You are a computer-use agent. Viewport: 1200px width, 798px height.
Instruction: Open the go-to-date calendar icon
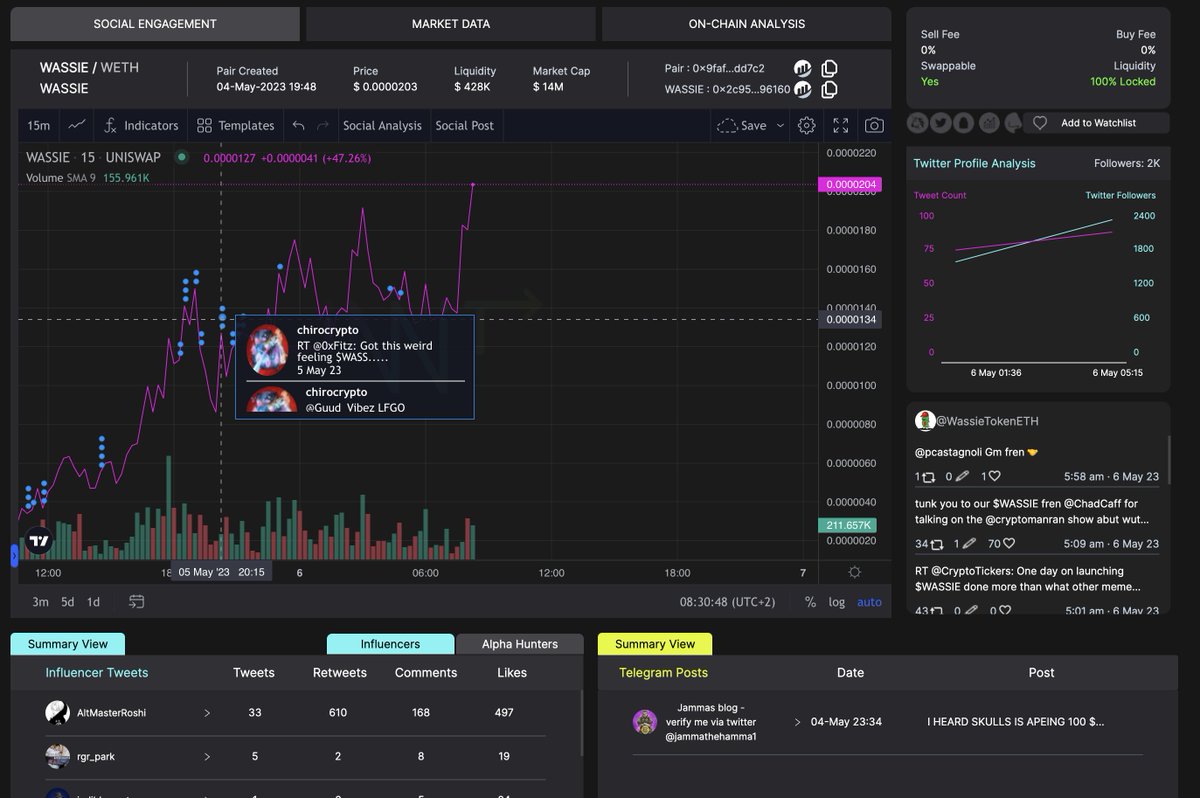(136, 602)
